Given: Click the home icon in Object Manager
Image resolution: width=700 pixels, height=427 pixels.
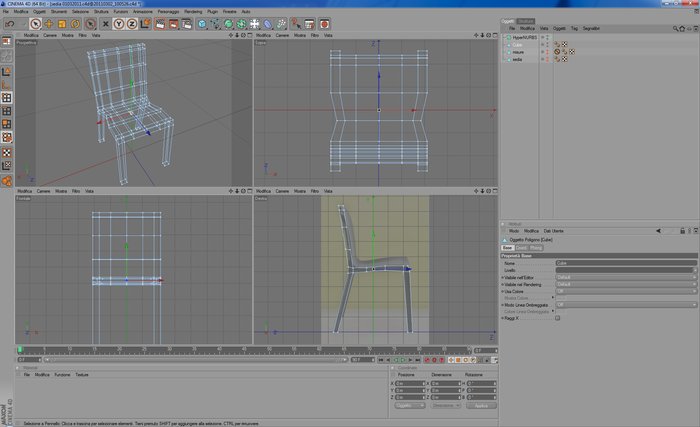Looking at the screenshot, I should [682, 29].
